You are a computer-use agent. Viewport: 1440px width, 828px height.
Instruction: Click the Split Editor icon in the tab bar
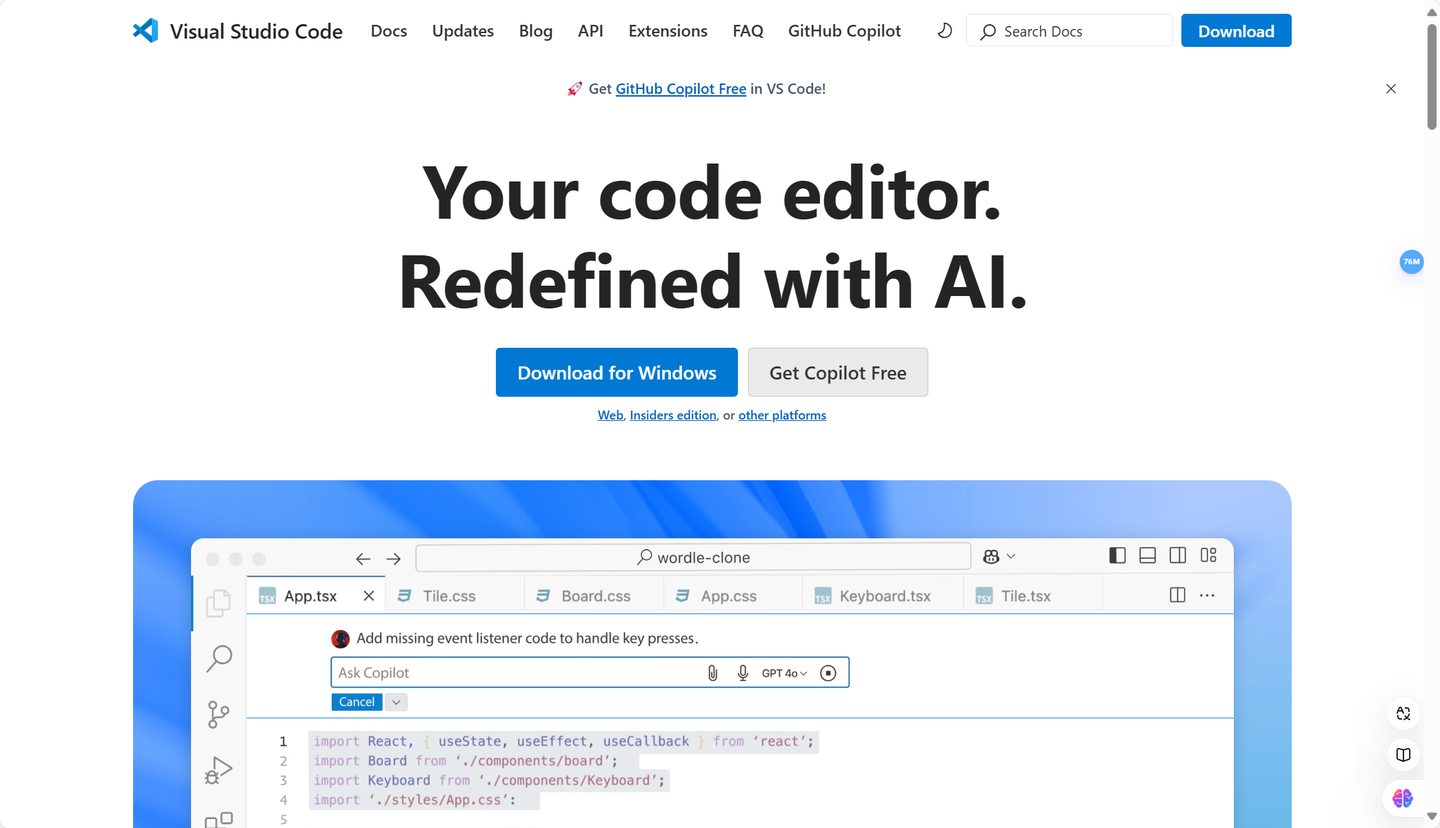point(1177,595)
